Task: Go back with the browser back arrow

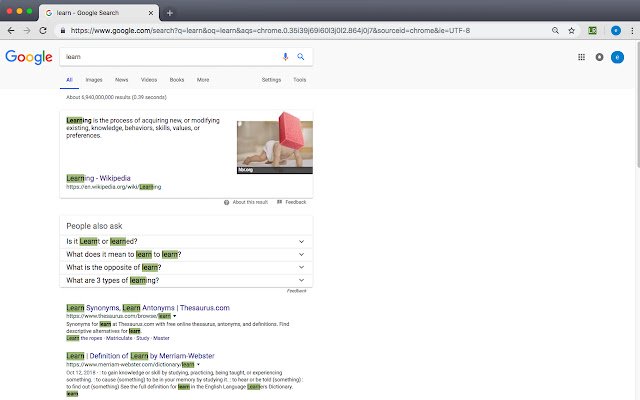Action: [11, 31]
